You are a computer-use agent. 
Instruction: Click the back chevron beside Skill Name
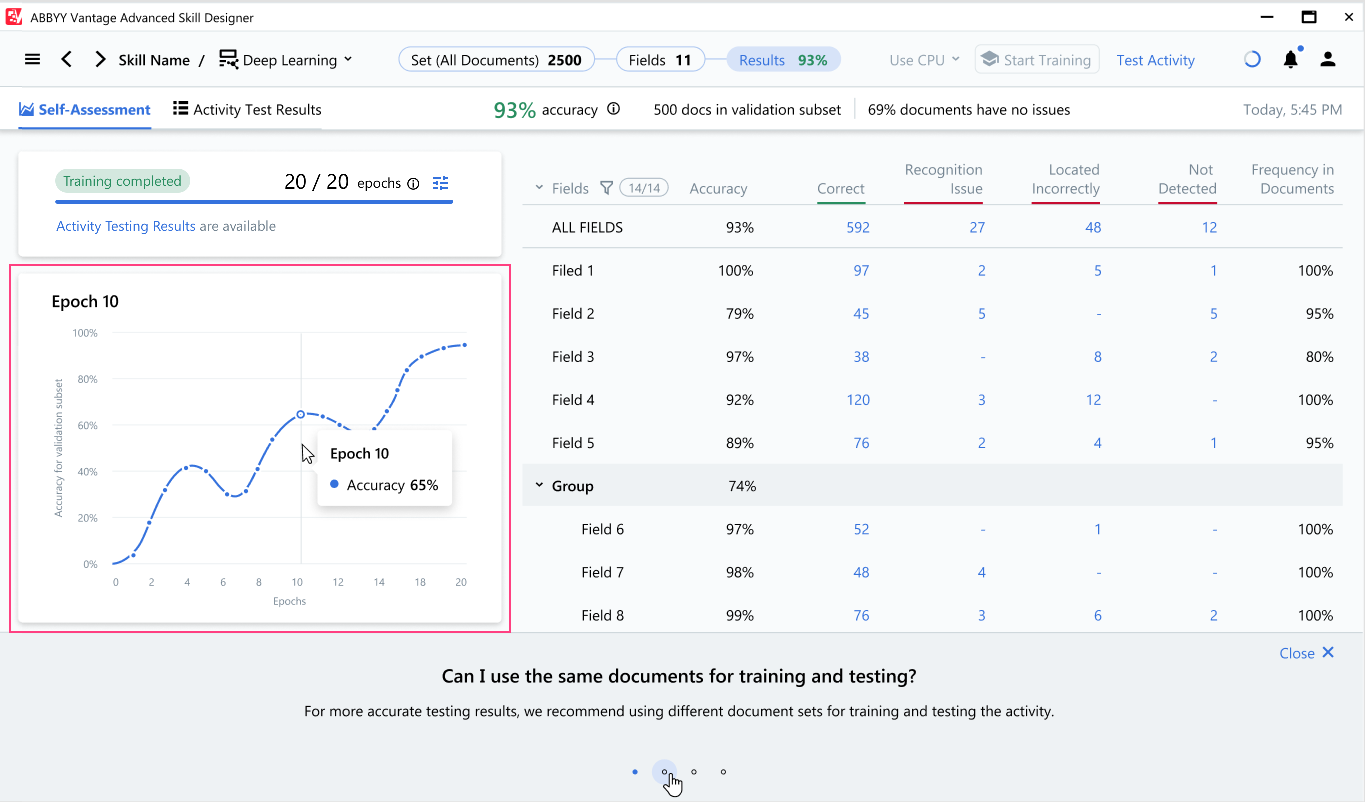pyautogui.click(x=66, y=59)
